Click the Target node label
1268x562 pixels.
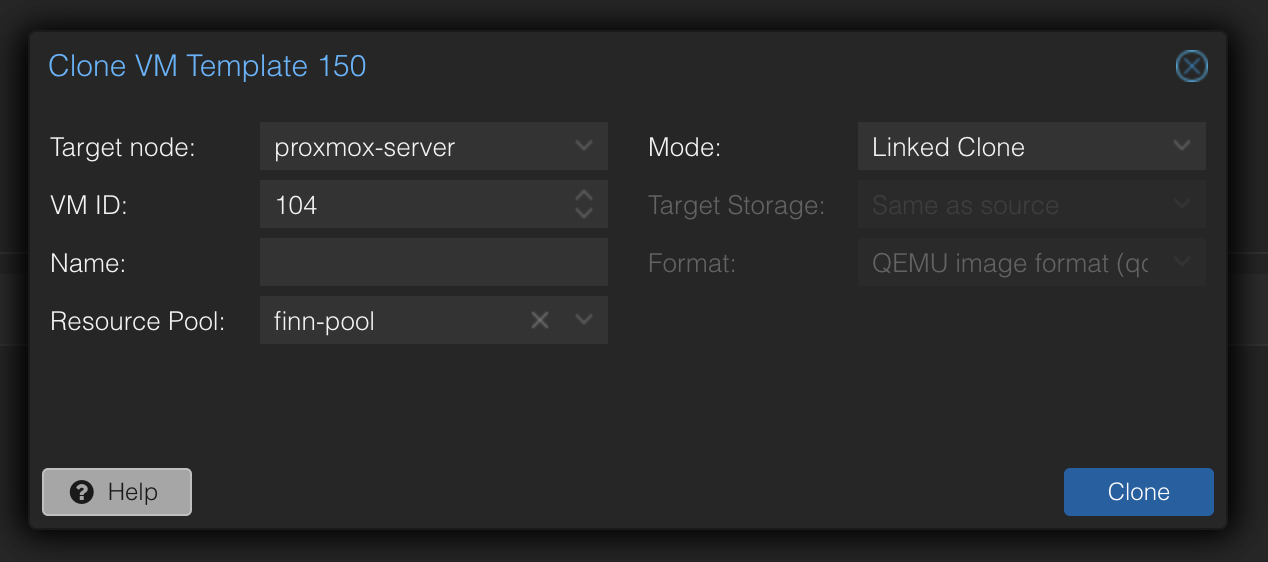point(122,148)
